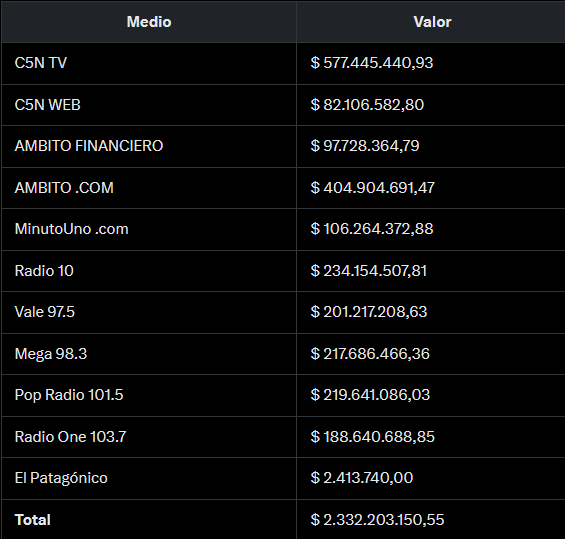
Task: Click the value $ 82.106.582,80
Action: coord(367,105)
